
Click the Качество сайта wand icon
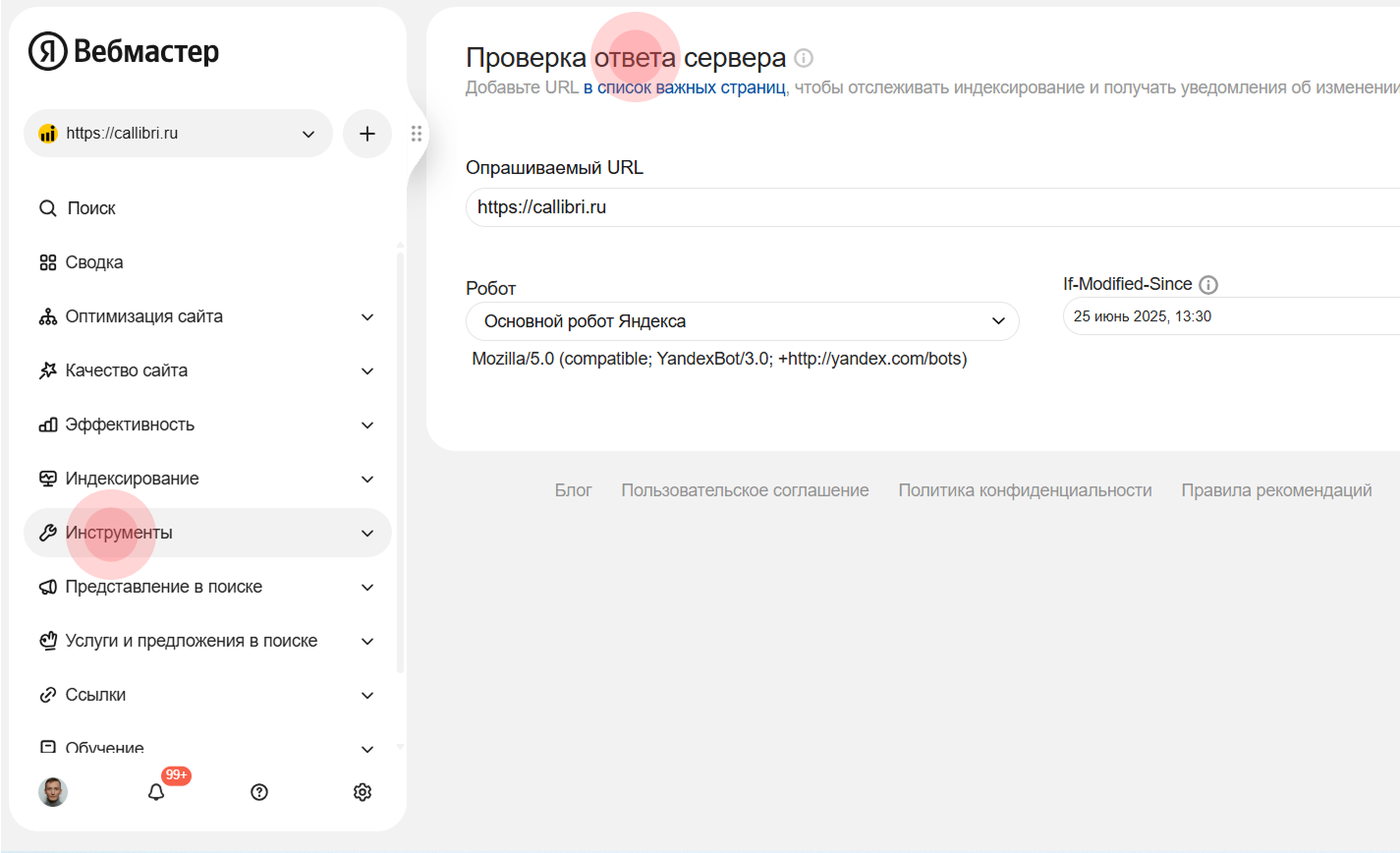pos(47,370)
